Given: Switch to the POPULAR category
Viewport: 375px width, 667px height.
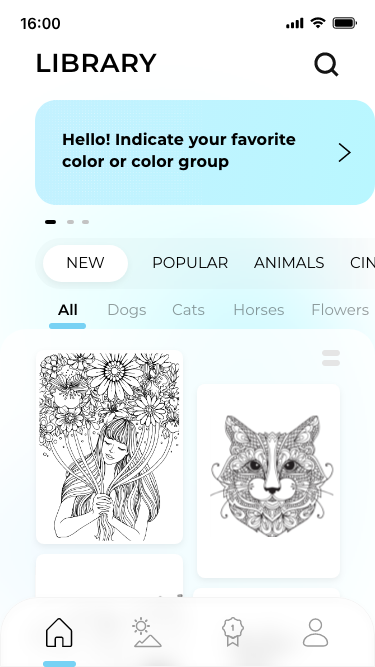Looking at the screenshot, I should tap(190, 263).
